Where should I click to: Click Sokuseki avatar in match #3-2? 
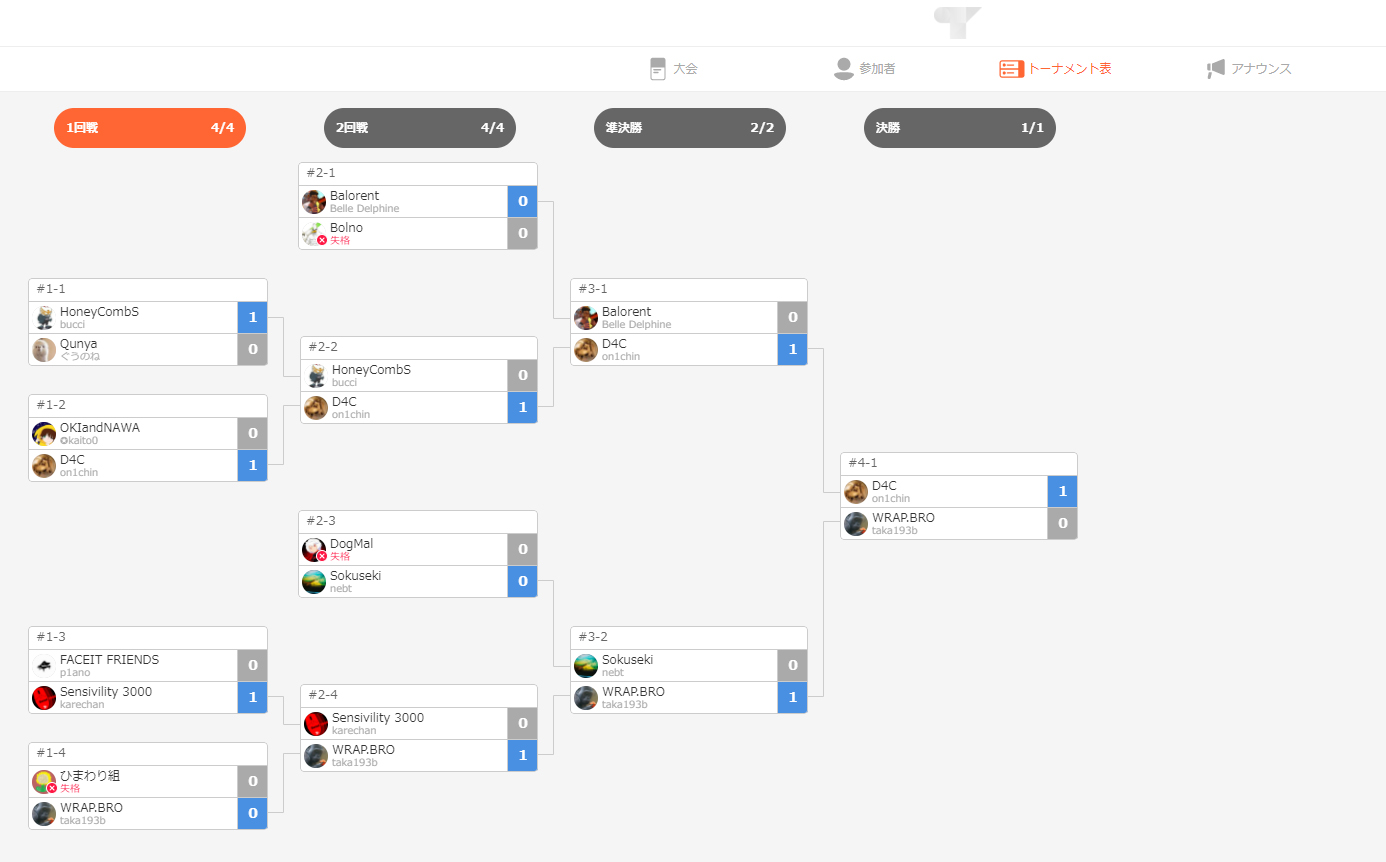[586, 666]
